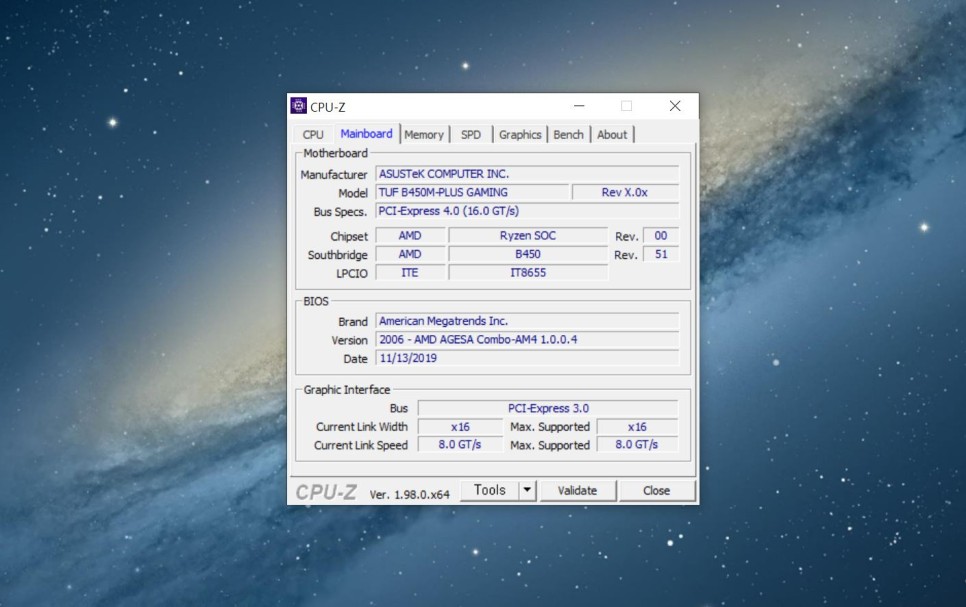Viewport: 966px width, 607px height.
Task: Click the ASUSTeK COMPUTER INC. manufacturer field
Action: [527, 174]
